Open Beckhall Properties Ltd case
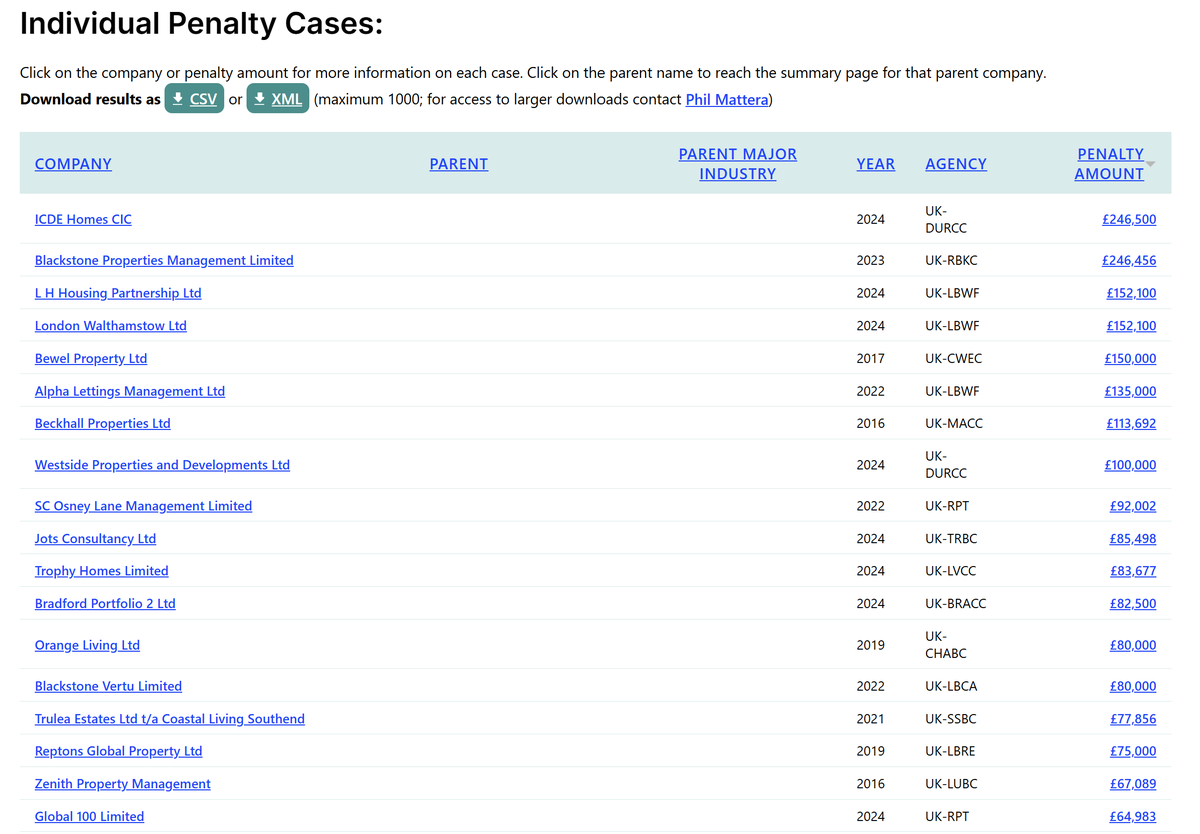 103,423
